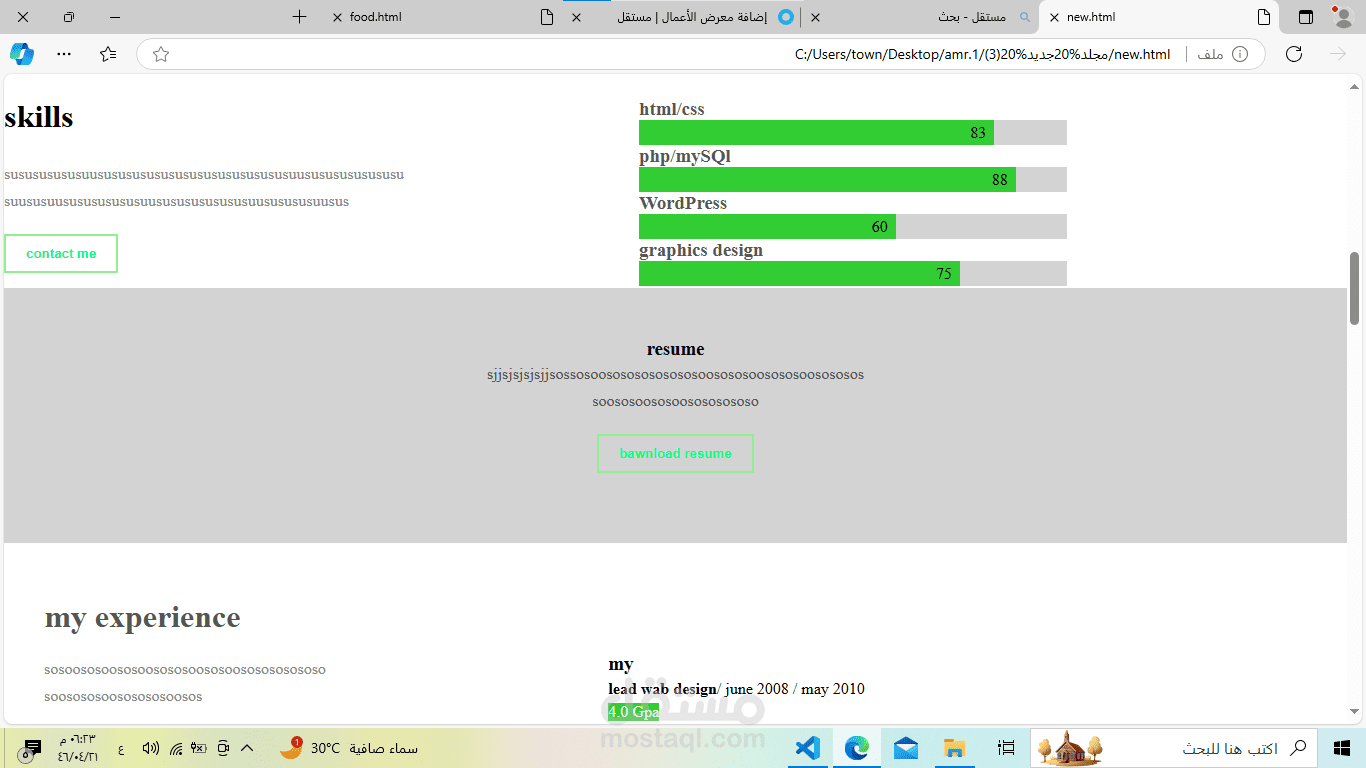The height and width of the screenshot is (768, 1366).
Task: Open a new browser tab
Action: click(299, 17)
